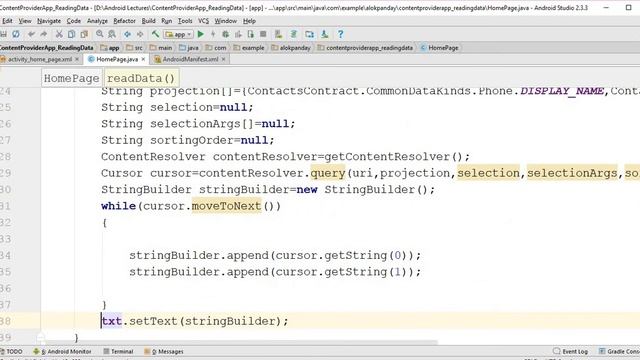Click the Redo arrow icon
This screenshot has width=640, height=360.
pyautogui.click(x=43, y=34)
